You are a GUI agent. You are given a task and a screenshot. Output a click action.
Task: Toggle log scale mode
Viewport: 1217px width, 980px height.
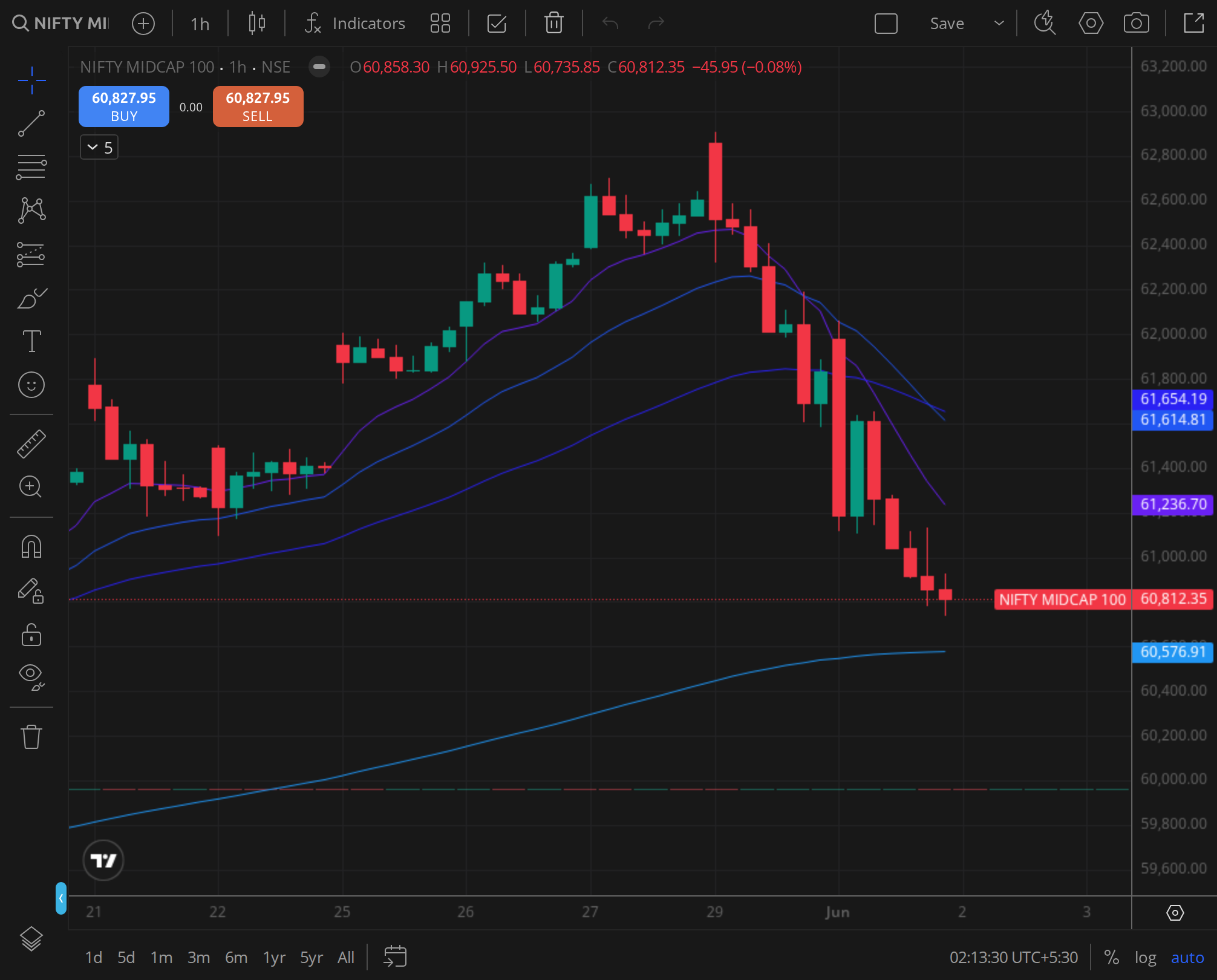[1145, 958]
